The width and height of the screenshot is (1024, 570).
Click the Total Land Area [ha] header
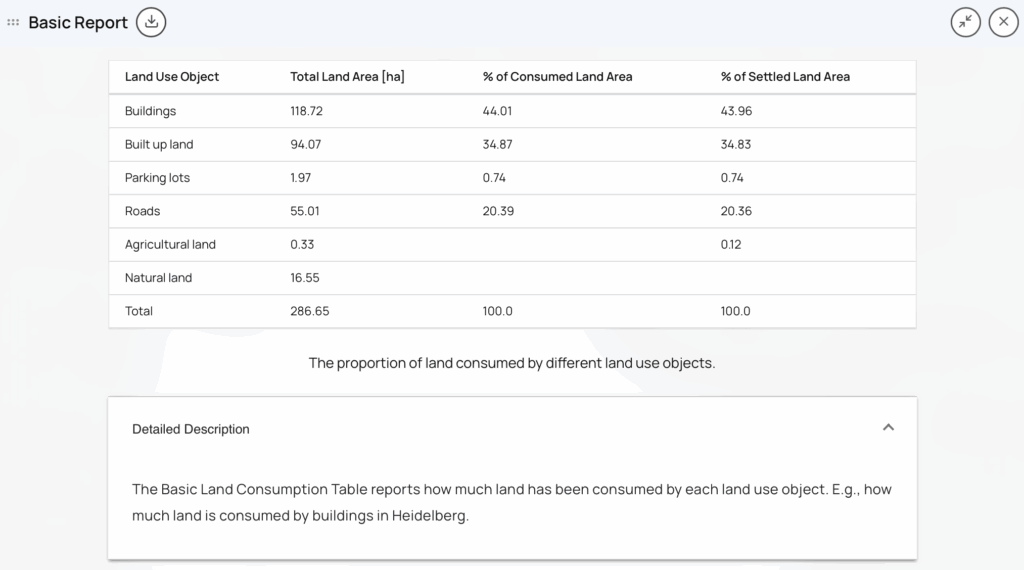347,77
